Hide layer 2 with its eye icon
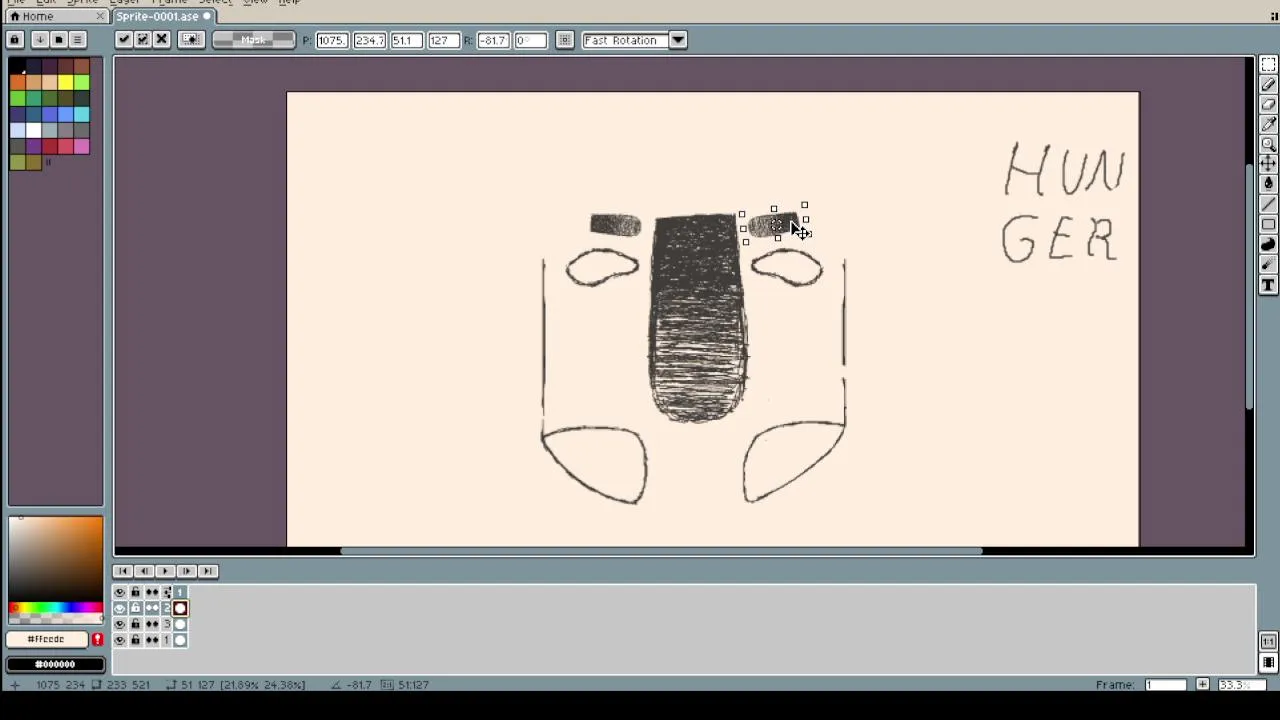This screenshot has height=720, width=1280. [120, 608]
